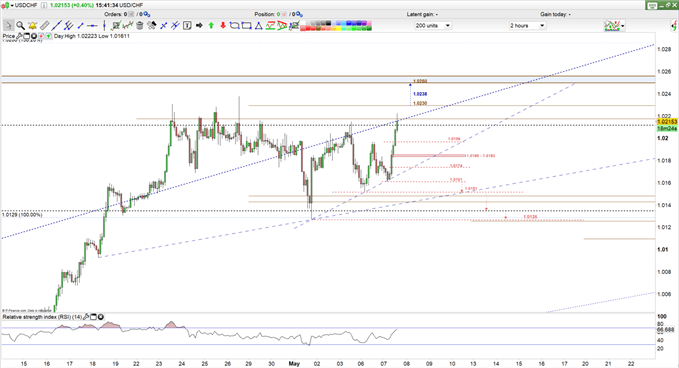This screenshot has height=368, width=679.
Task: Expand the chart indicators dropdown arrow
Action: pyautogui.click(x=623, y=26)
